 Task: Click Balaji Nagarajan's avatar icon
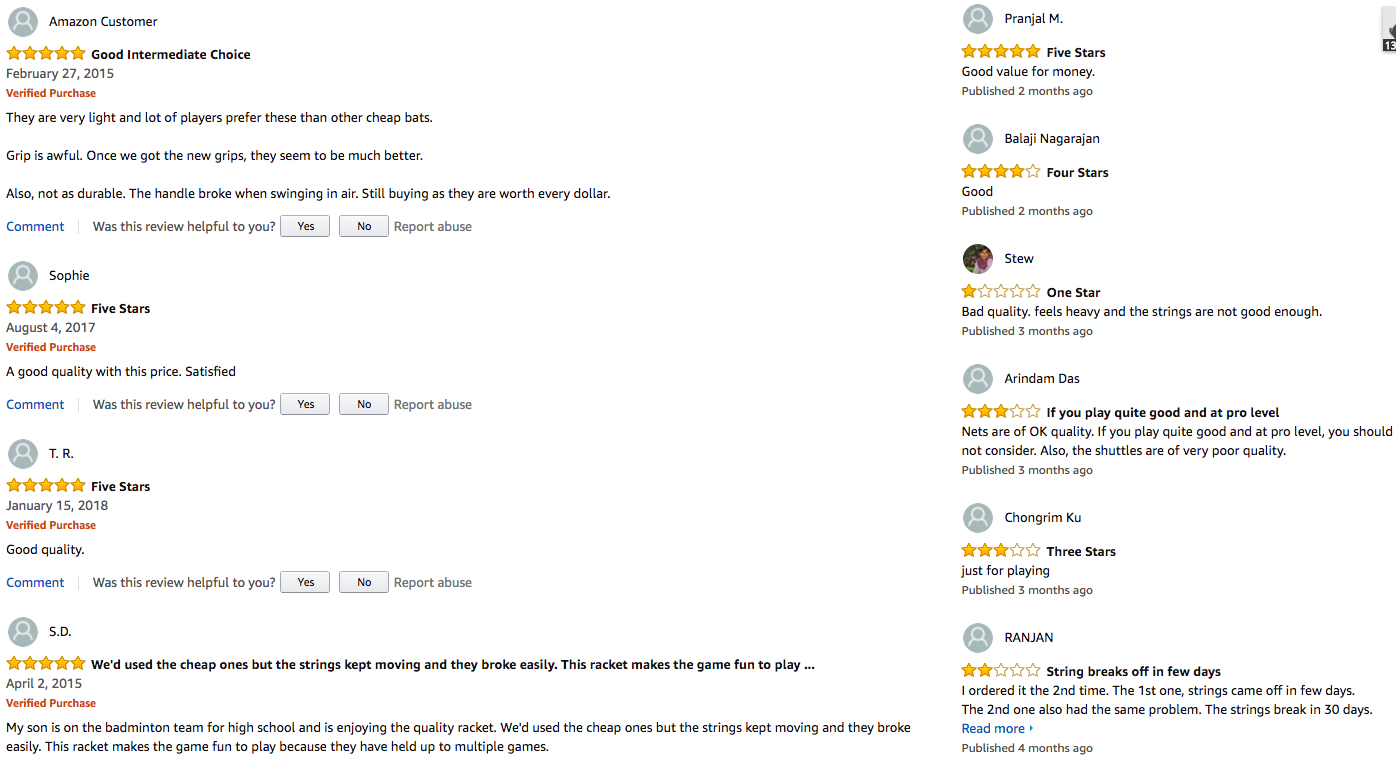[978, 139]
